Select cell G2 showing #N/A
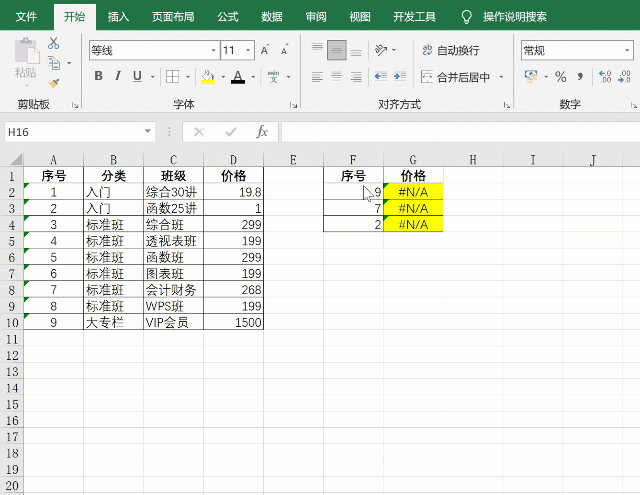 coord(413,192)
